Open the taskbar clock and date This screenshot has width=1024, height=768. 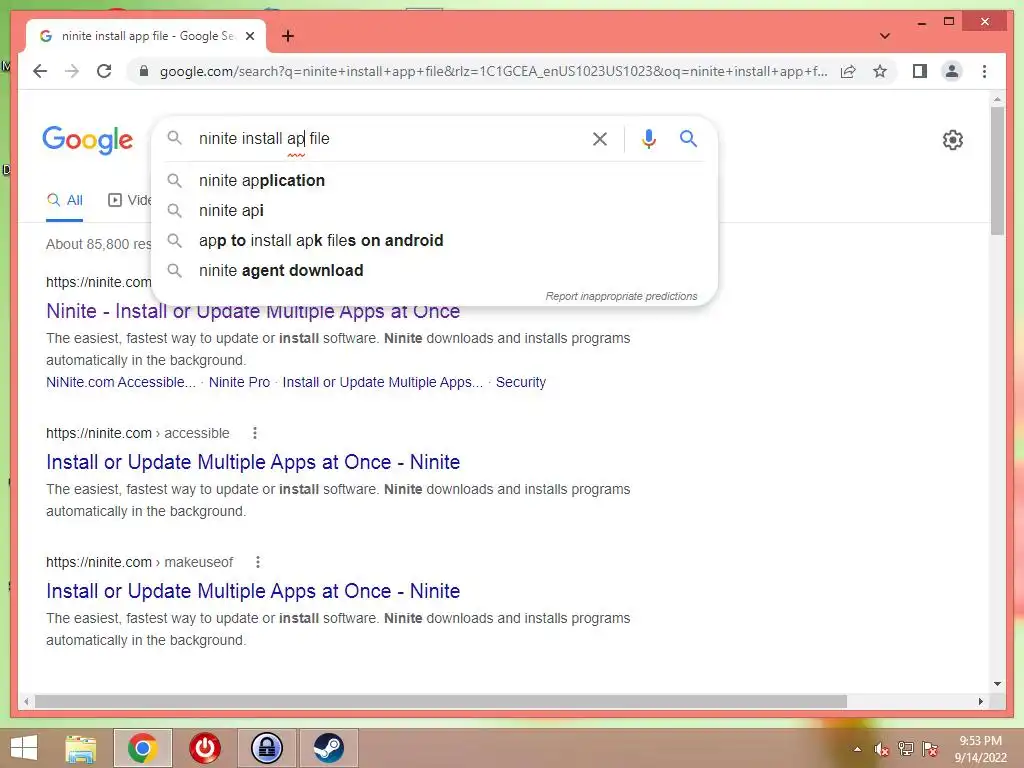[x=980, y=749]
